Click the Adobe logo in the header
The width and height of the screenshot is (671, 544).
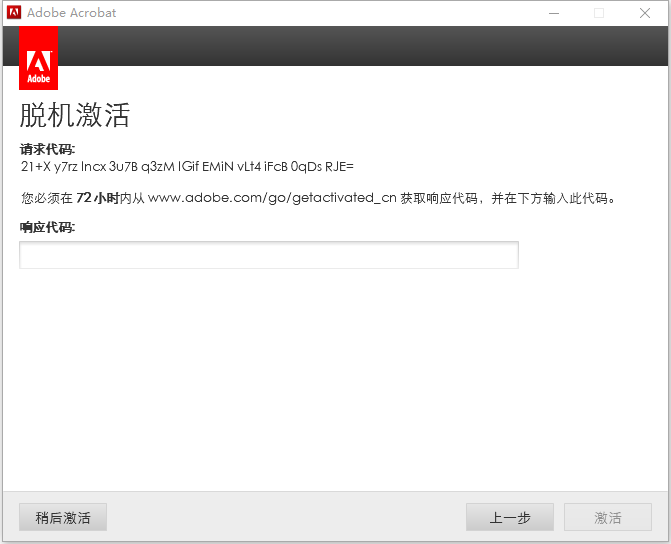pos(39,58)
